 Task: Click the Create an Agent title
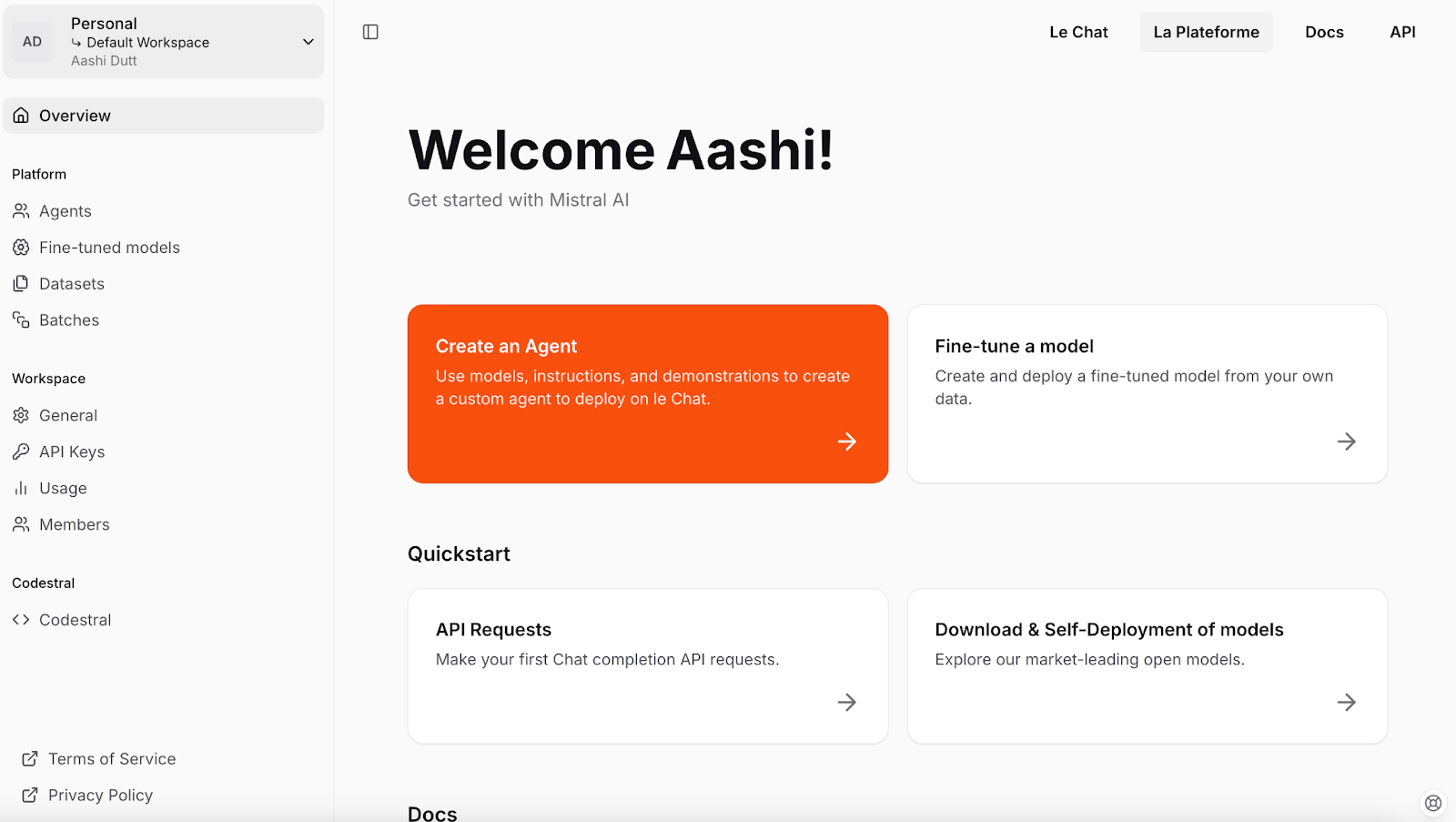pyautogui.click(x=506, y=346)
